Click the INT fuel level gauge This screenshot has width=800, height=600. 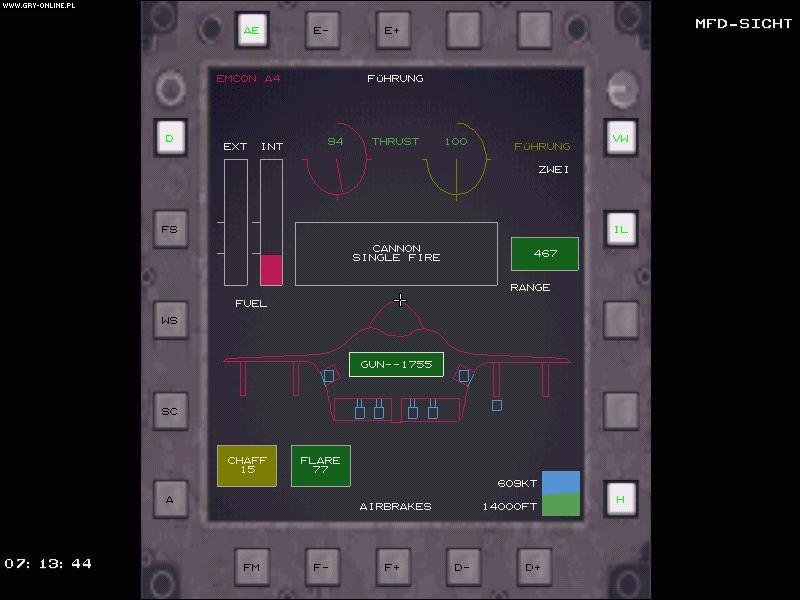(x=269, y=220)
